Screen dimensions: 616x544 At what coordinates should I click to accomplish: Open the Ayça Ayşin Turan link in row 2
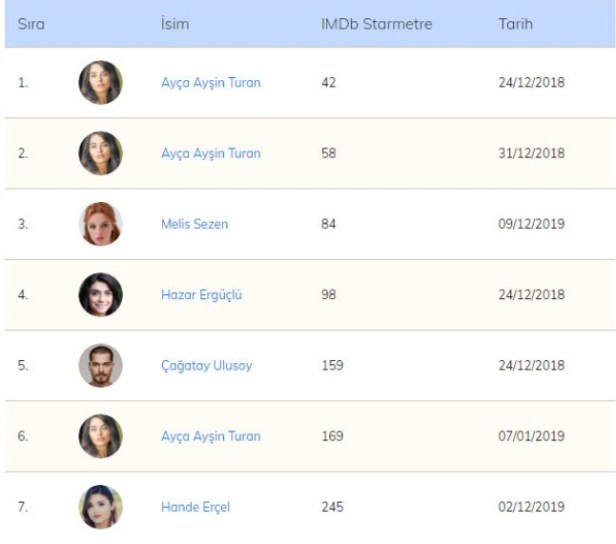pyautogui.click(x=210, y=153)
